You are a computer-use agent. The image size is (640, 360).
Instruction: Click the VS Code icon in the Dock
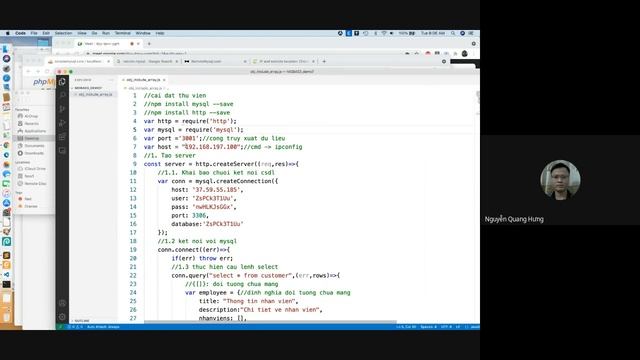click(7, 274)
